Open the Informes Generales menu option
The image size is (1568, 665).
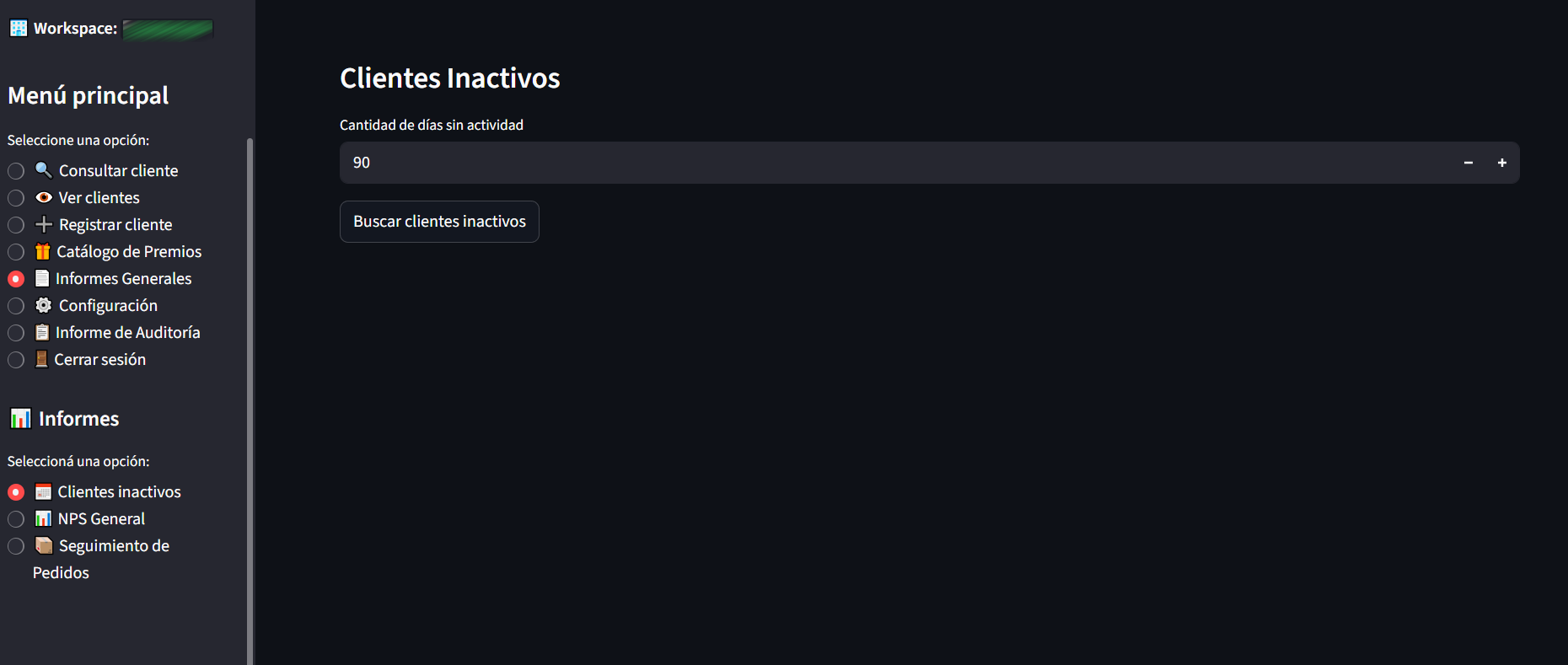pyautogui.click(x=123, y=278)
